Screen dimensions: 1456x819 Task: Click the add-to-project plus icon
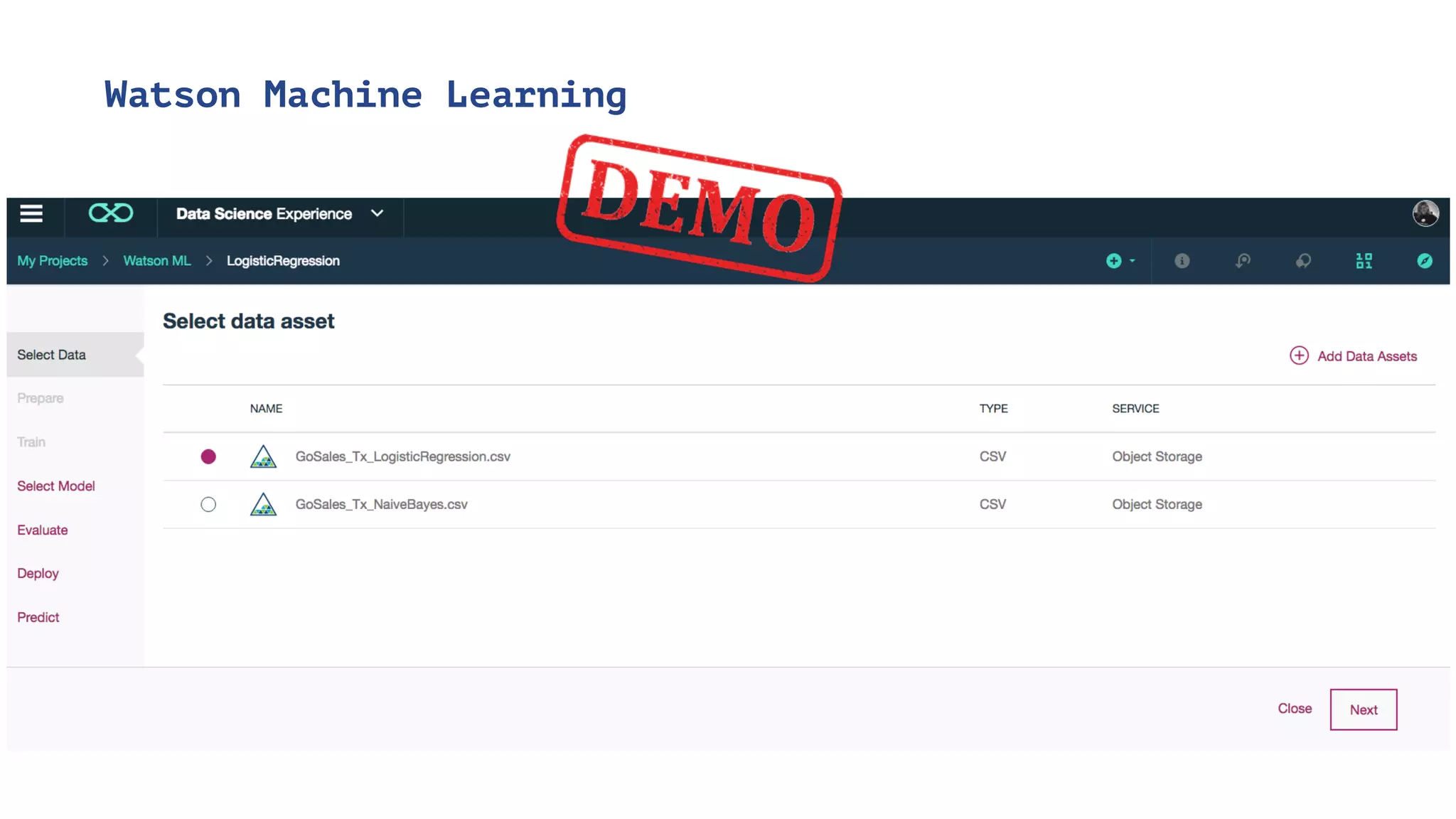1113,261
